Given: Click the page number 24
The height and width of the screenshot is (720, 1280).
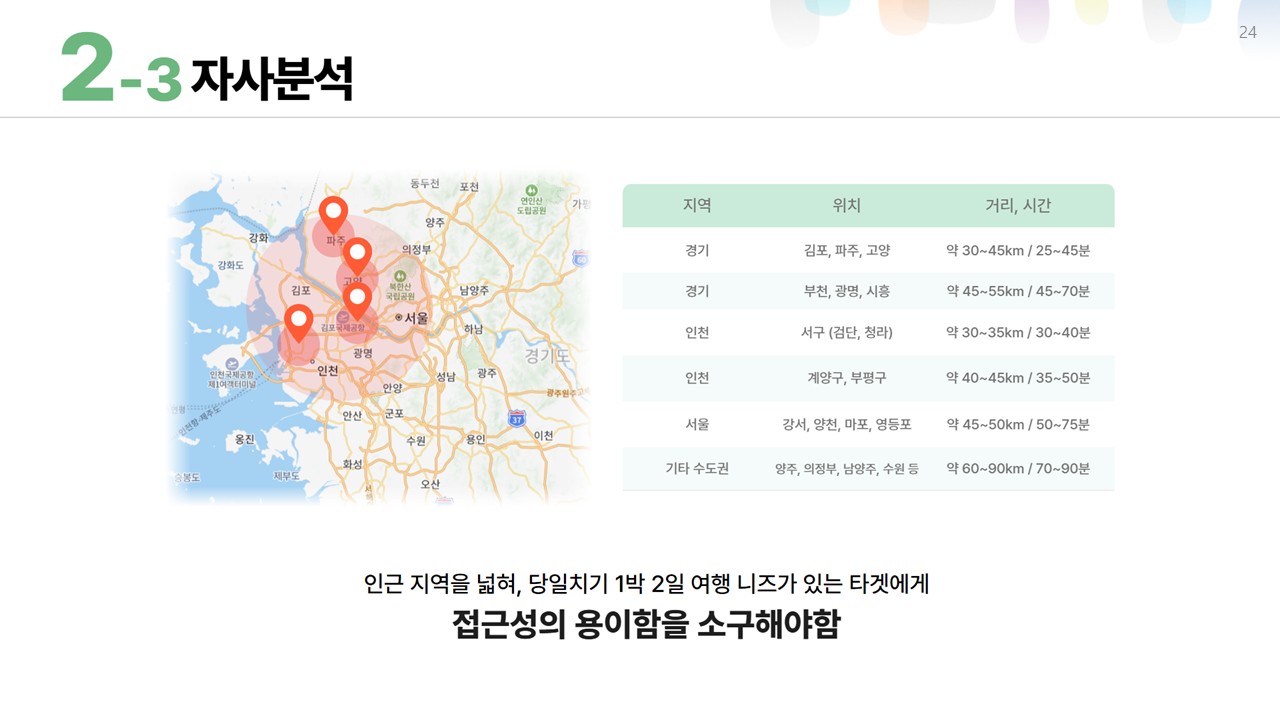Looking at the screenshot, I should 1247,32.
